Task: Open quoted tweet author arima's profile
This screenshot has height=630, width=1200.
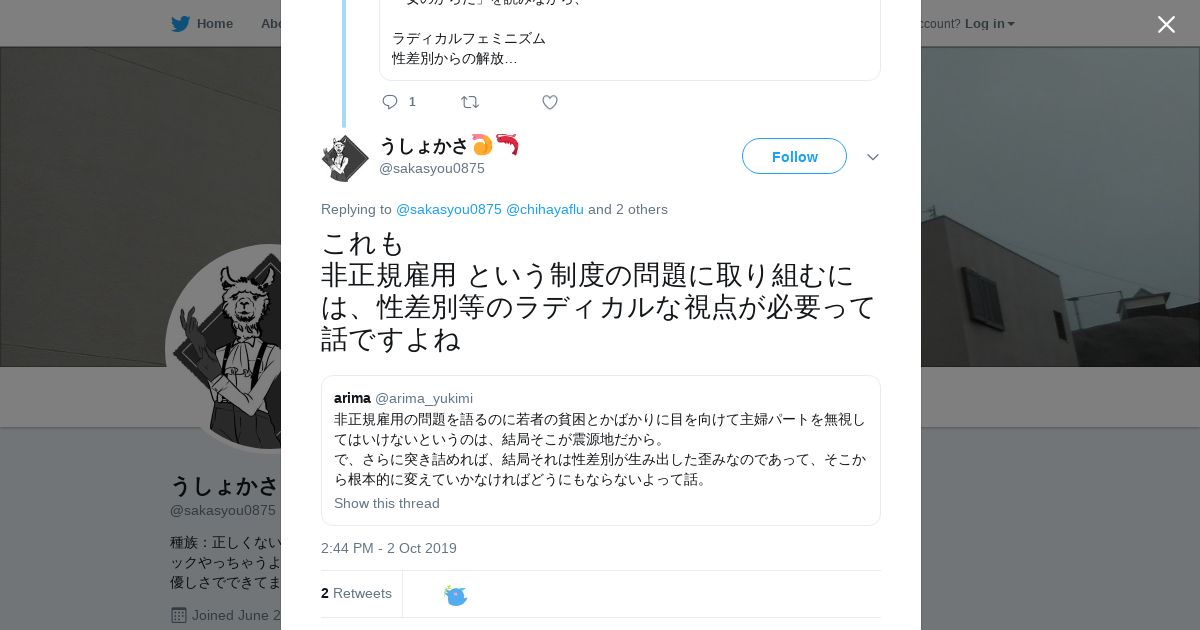Action: tap(352, 398)
